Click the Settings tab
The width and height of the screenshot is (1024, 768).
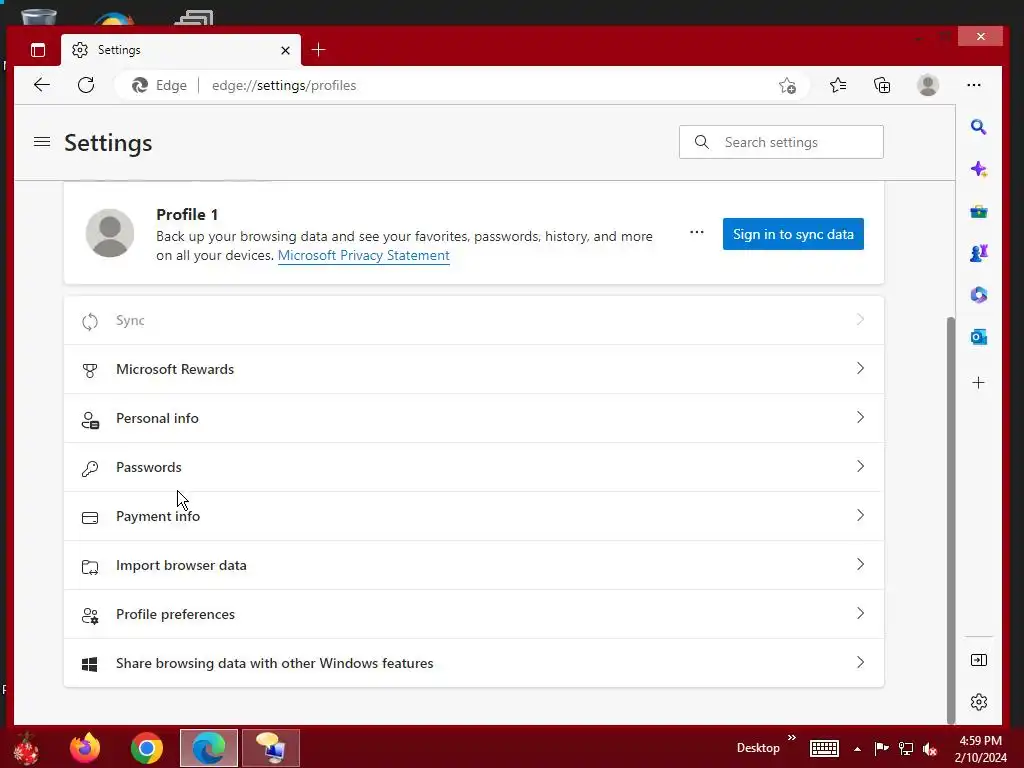tap(181, 50)
